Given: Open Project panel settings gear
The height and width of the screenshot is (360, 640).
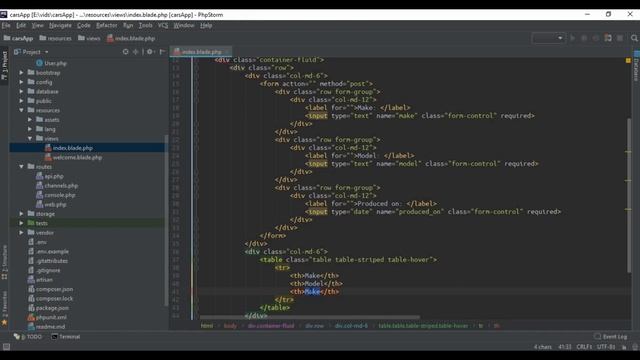Looking at the screenshot, I should tap(151, 52).
